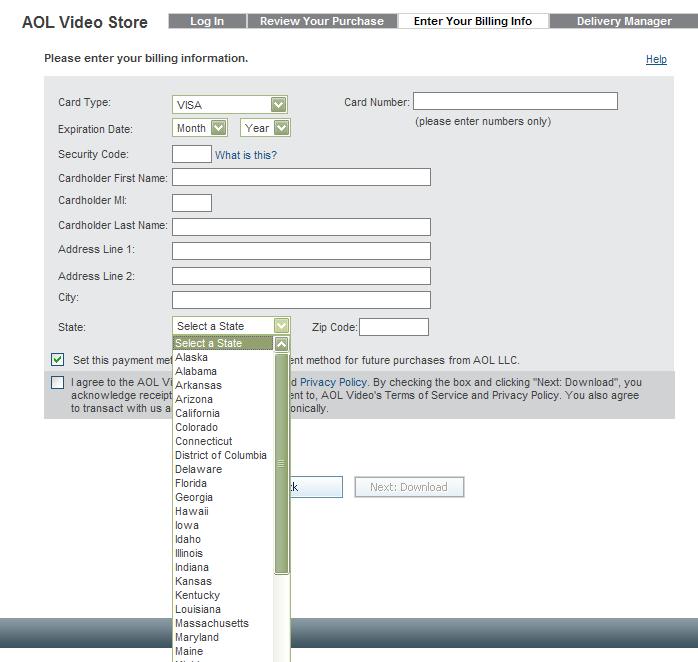Viewport: 698px width, 662px height.
Task: Choose Select a State list option
Action: point(223,343)
